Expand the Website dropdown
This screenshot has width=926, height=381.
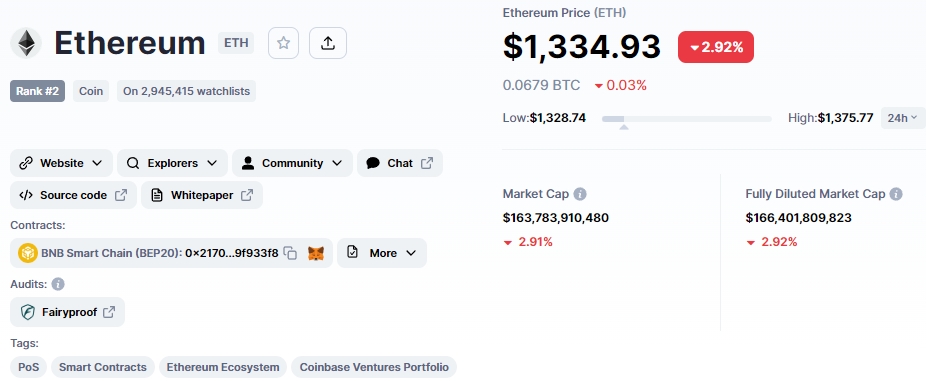(61, 163)
